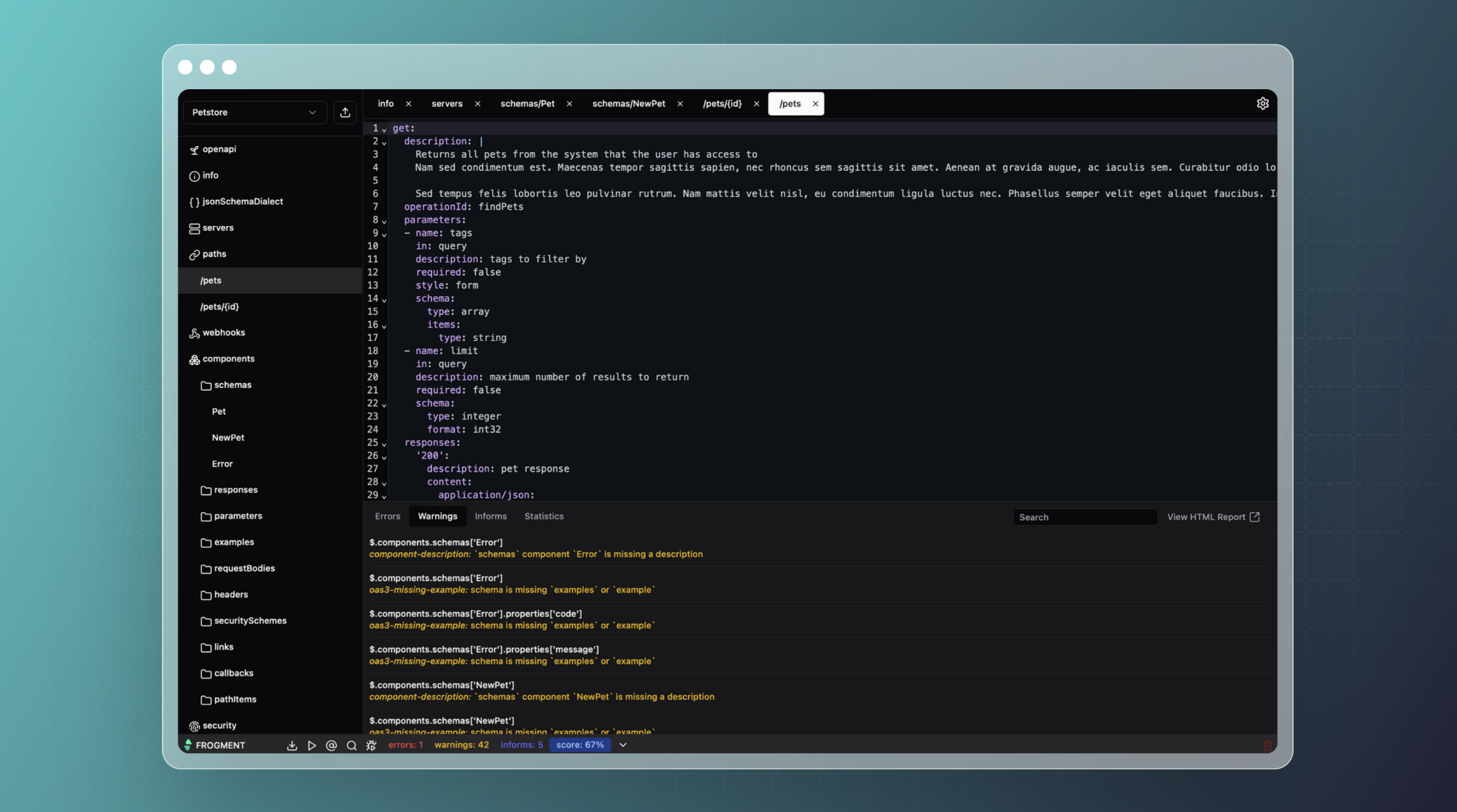
Task: Select the Error schema in sidebar
Action: tap(270, 464)
